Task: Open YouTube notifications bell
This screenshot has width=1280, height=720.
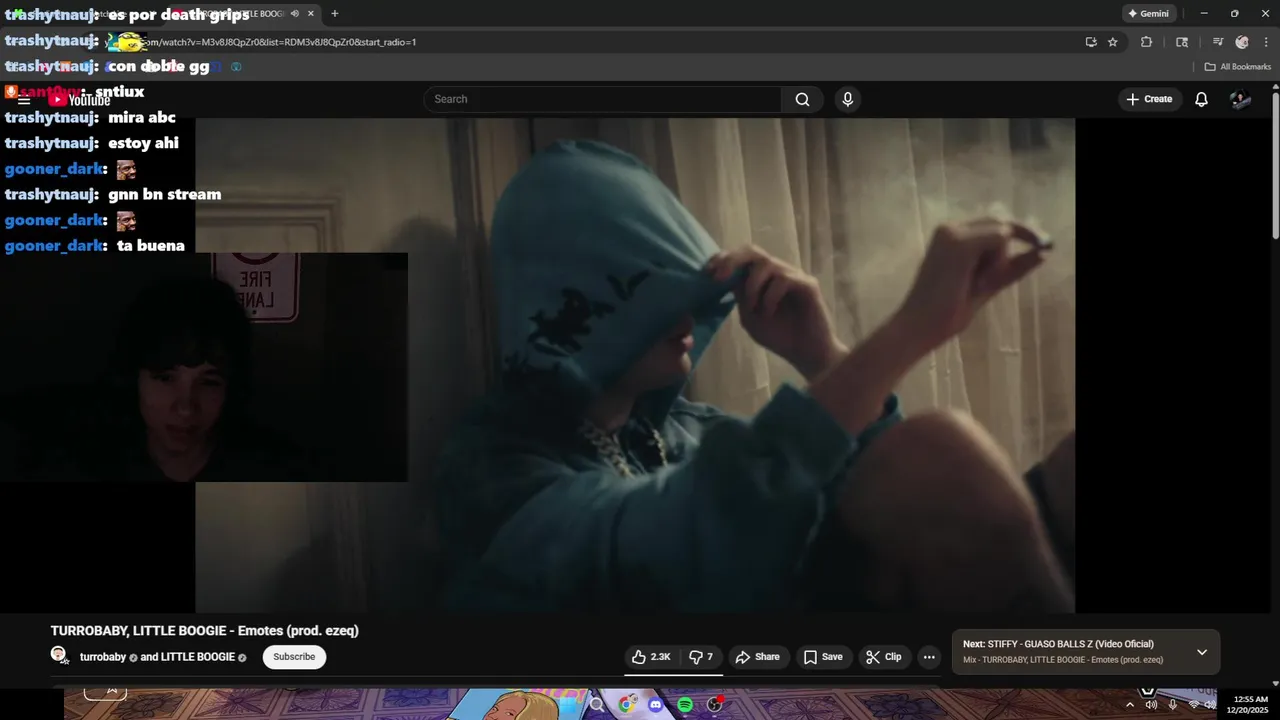Action: pos(1201,99)
